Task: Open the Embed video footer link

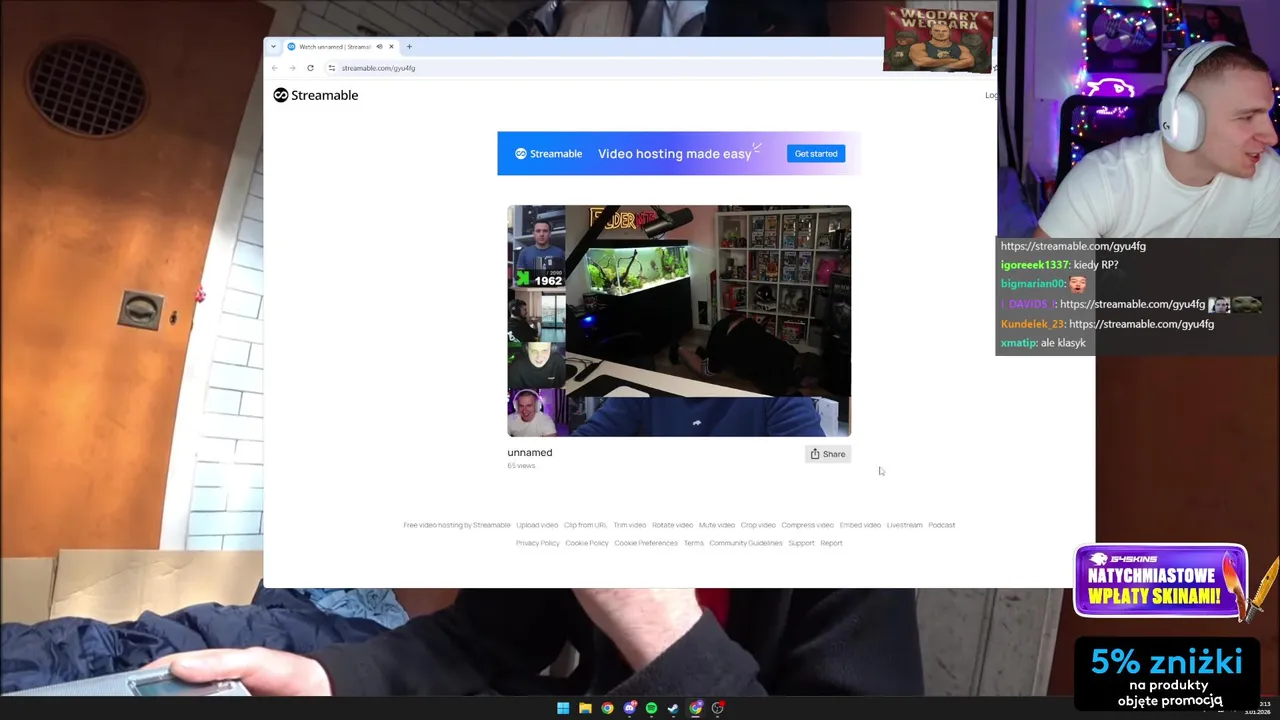Action: pos(860,525)
